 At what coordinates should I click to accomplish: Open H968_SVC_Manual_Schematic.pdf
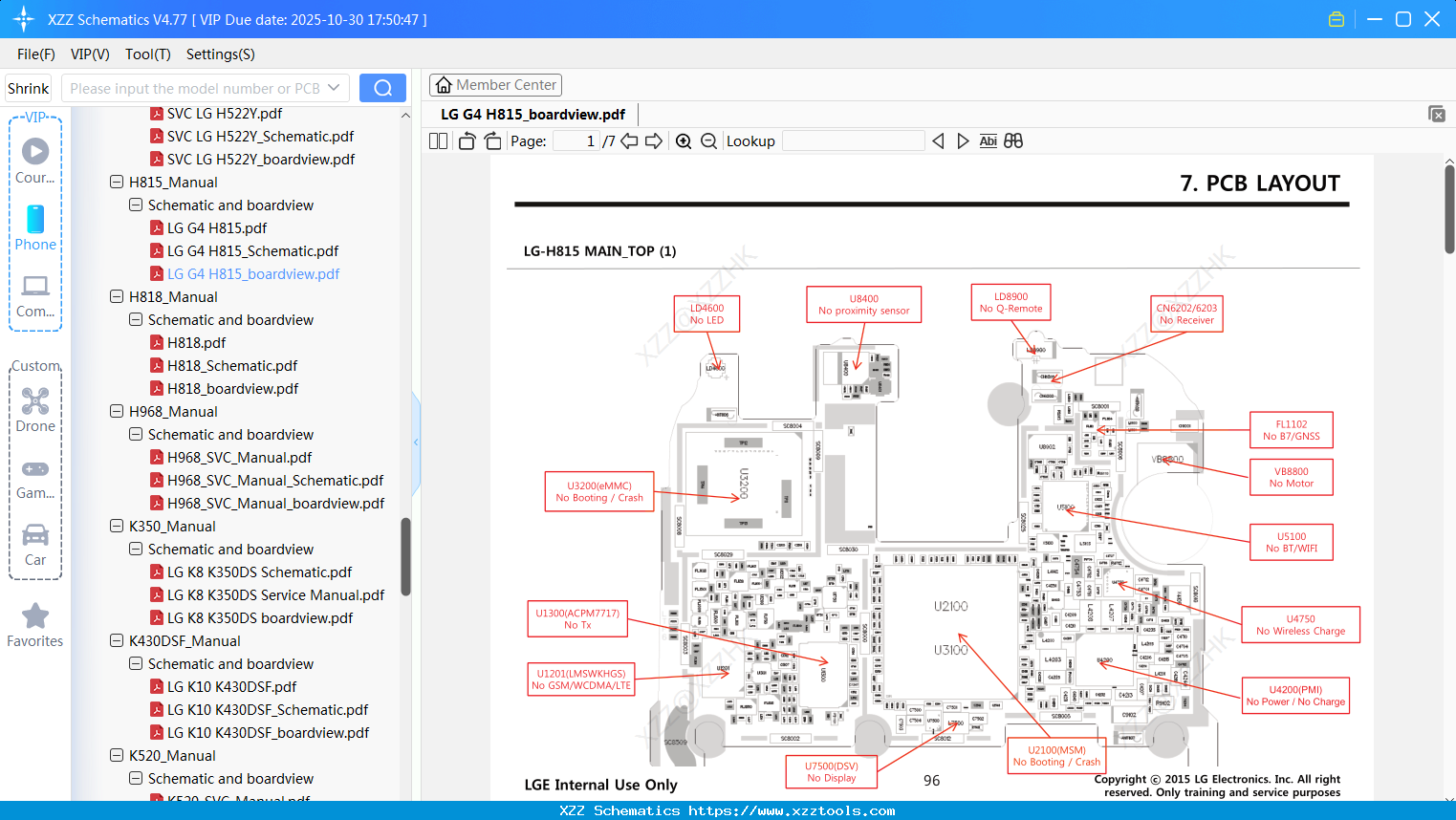267,480
